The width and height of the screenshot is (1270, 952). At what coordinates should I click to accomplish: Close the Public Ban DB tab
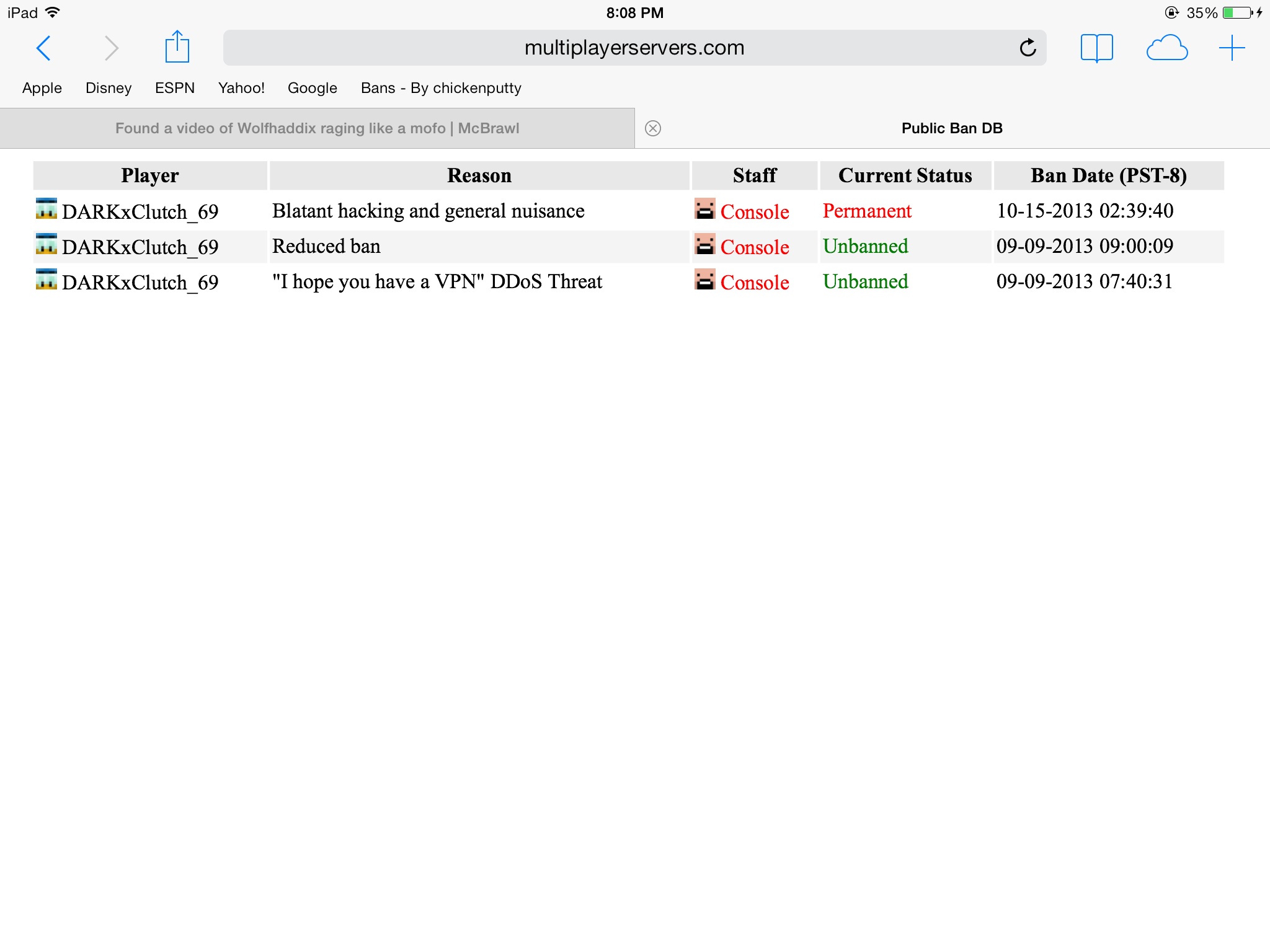(653, 128)
